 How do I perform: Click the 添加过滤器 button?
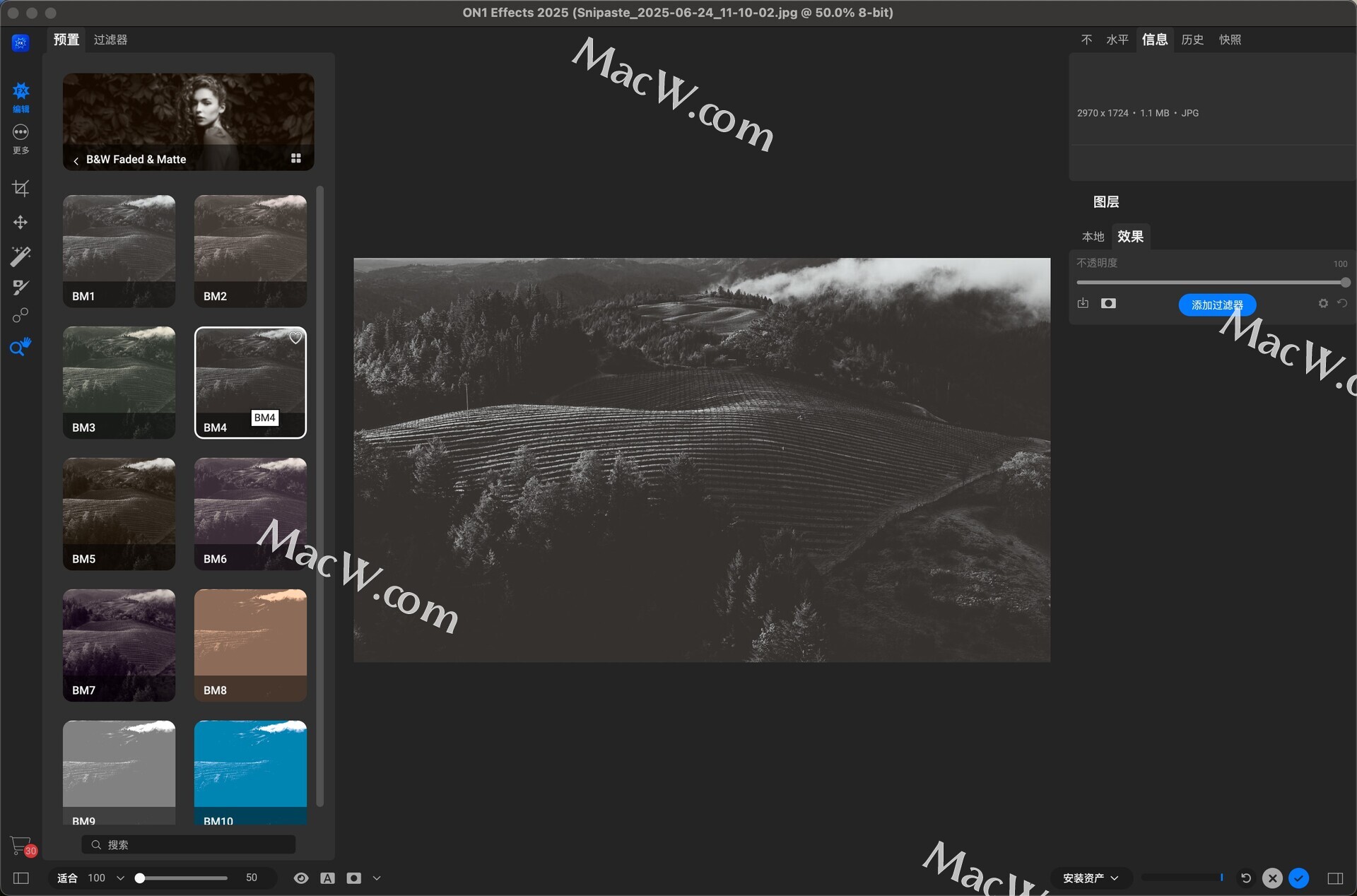coord(1216,305)
